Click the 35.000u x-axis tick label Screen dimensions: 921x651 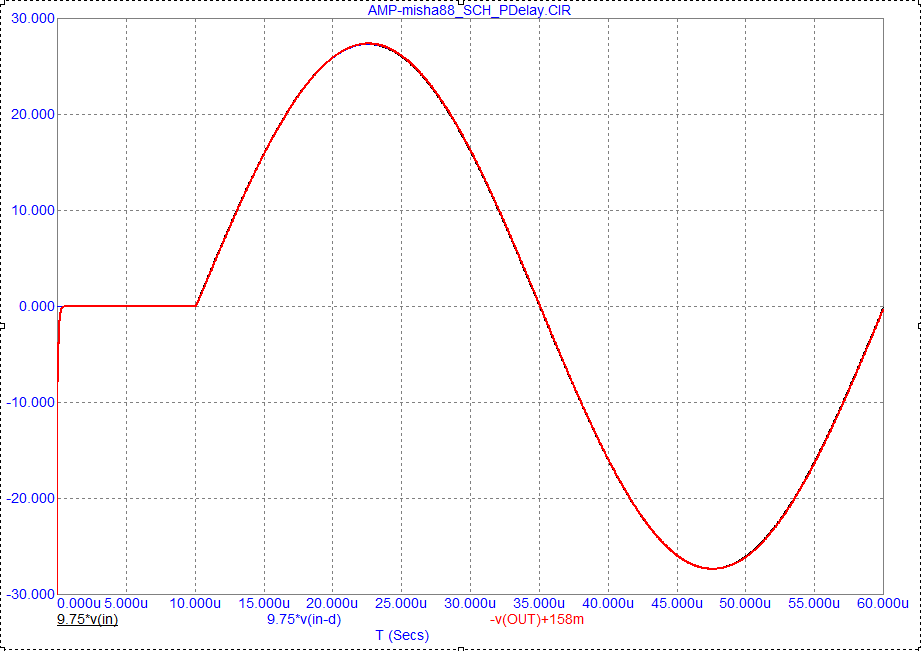click(539, 604)
